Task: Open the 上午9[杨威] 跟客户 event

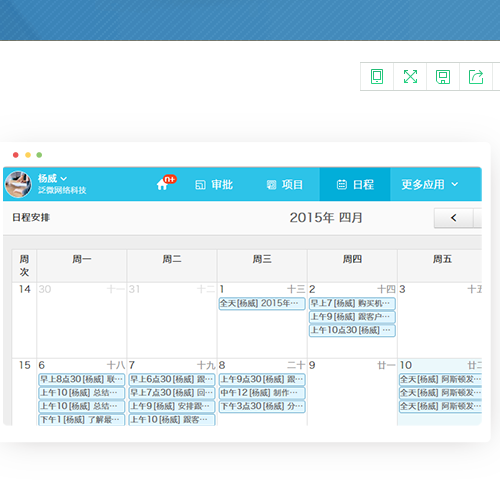Action: coord(352,317)
